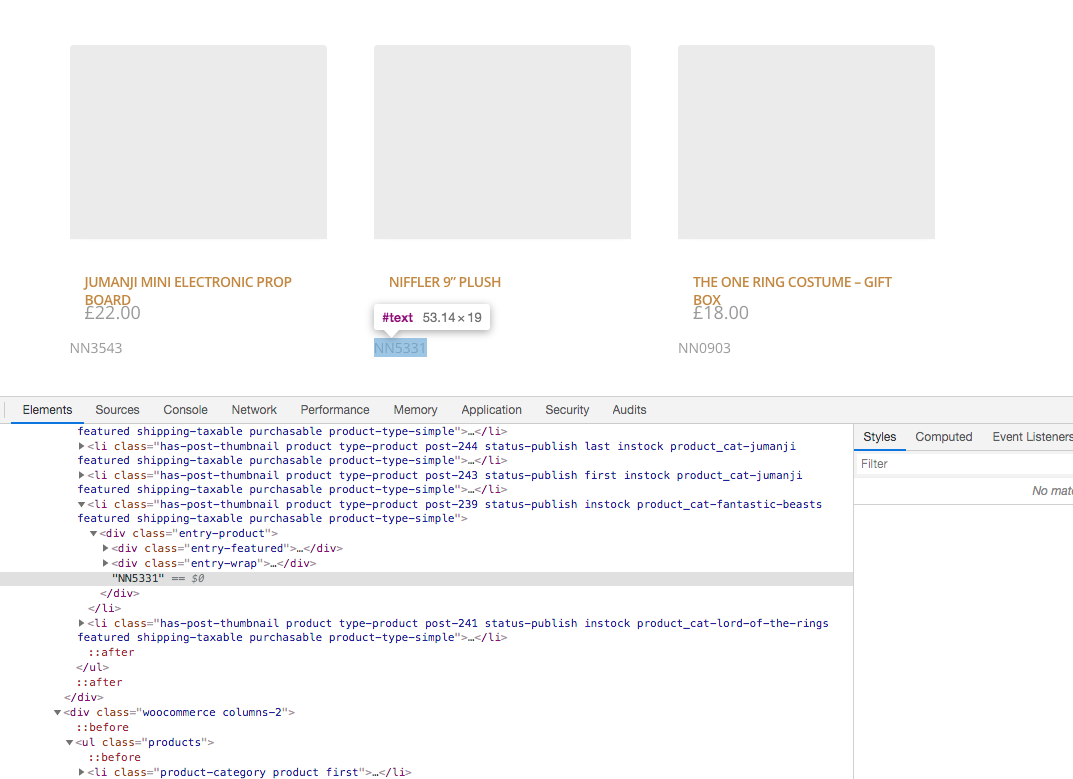Image resolution: width=1073 pixels, height=779 pixels.
Task: Open the Sources tab
Action: click(x=117, y=409)
